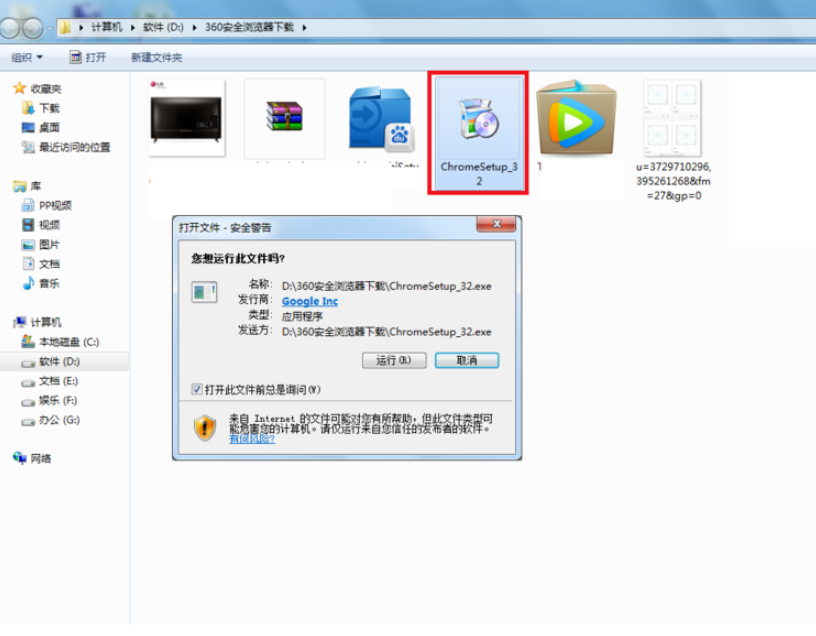Select the Tencent Video box icon

pyautogui.click(x=576, y=118)
